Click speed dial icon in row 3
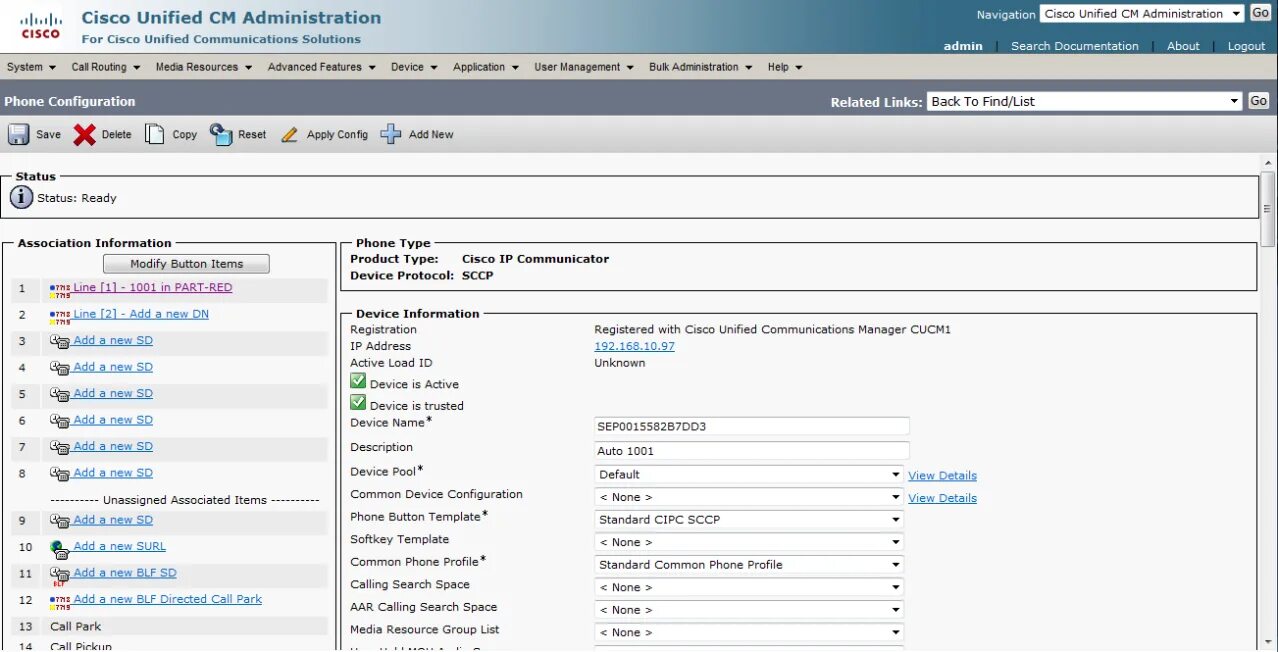1278x652 pixels. pos(60,342)
